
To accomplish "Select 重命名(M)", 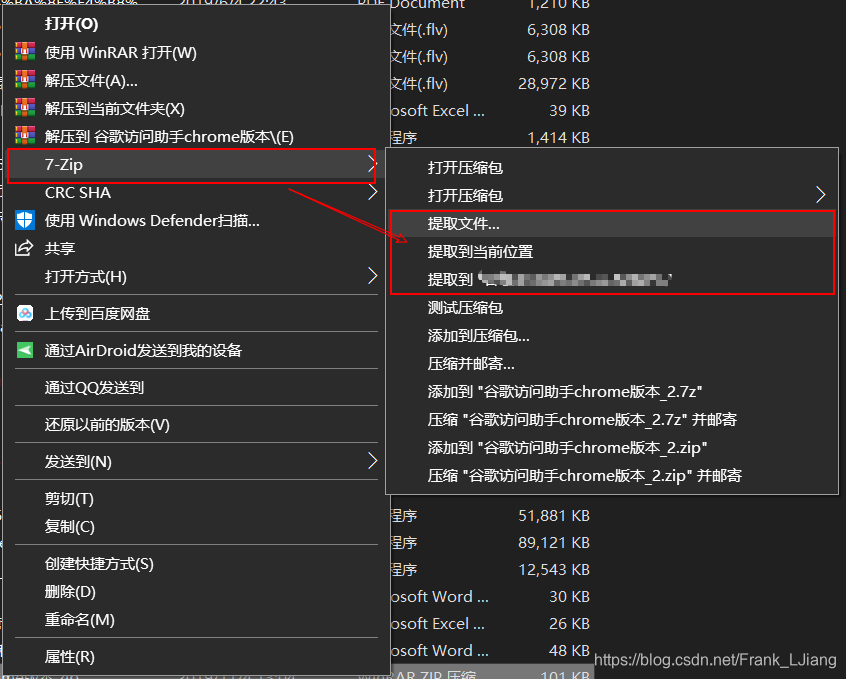I will (196, 620).
